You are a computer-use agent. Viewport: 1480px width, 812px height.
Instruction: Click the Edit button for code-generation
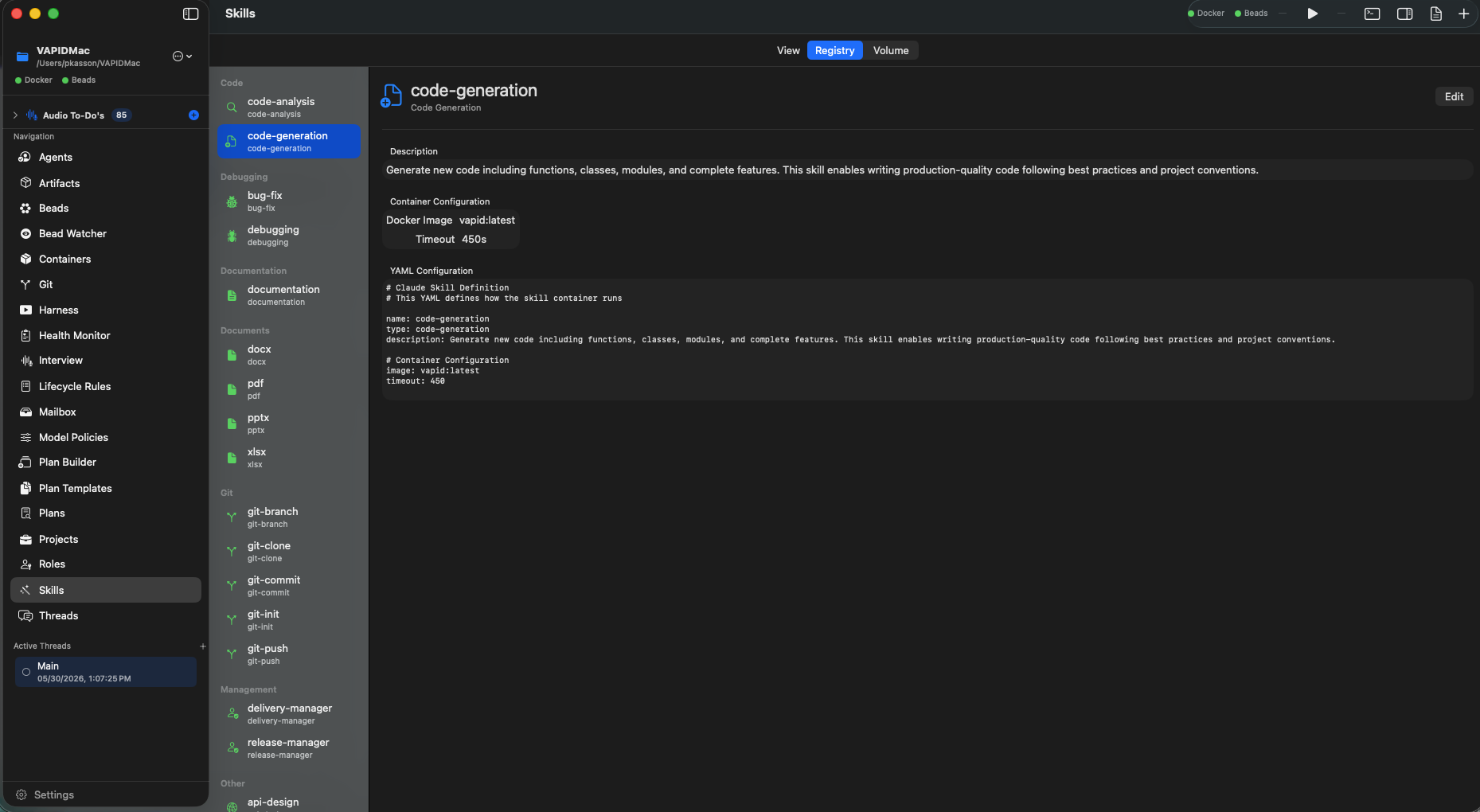[1454, 96]
